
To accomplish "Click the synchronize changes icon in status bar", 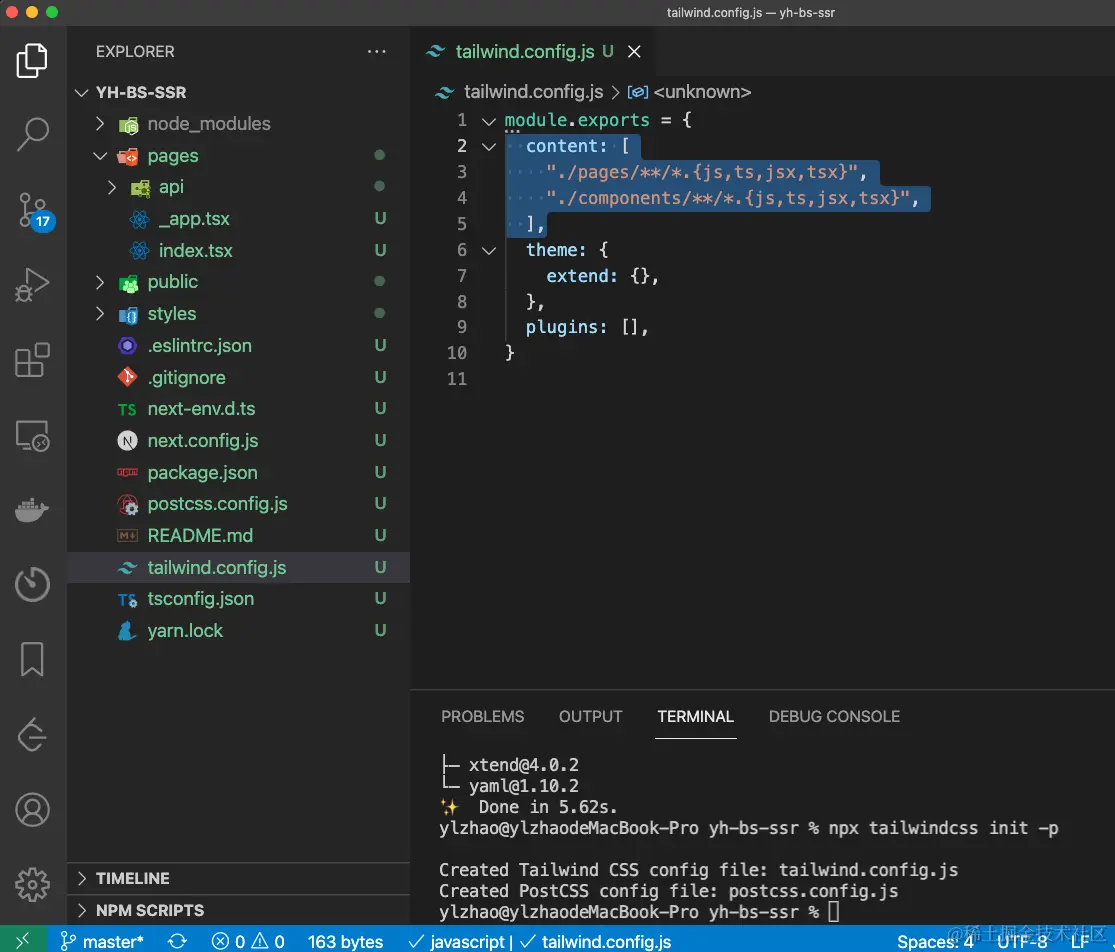I will click(x=177, y=941).
